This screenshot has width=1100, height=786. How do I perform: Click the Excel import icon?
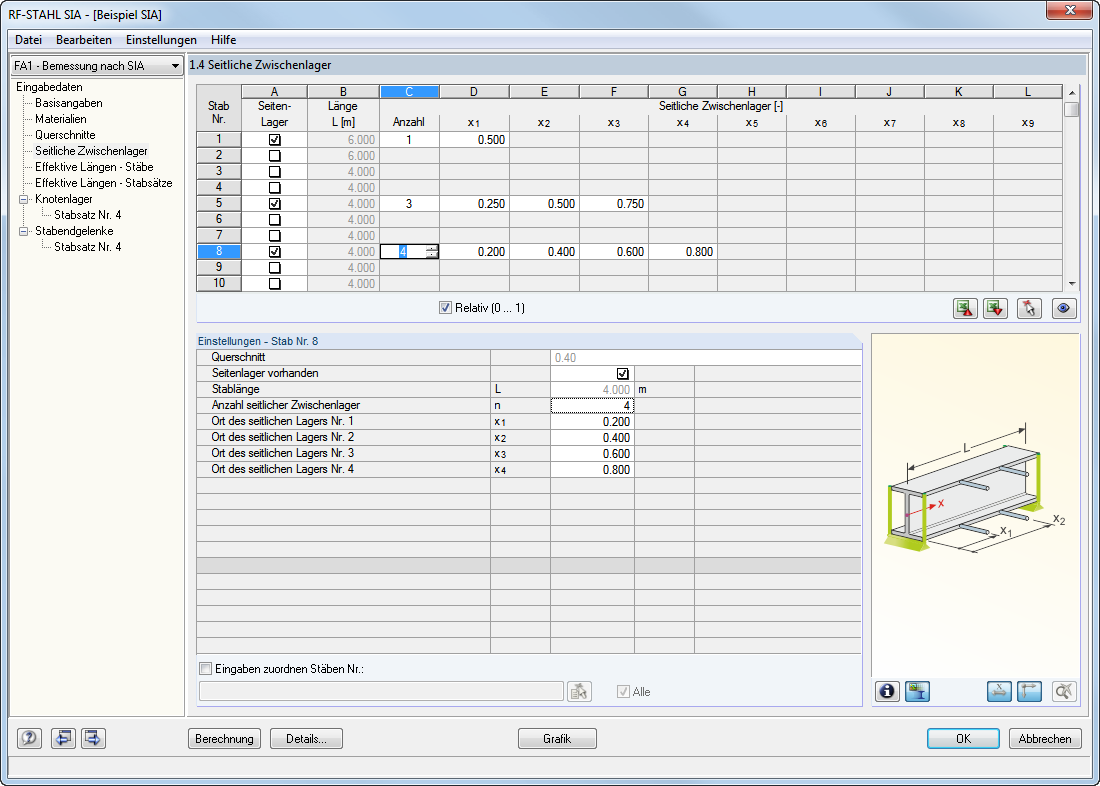click(x=995, y=308)
